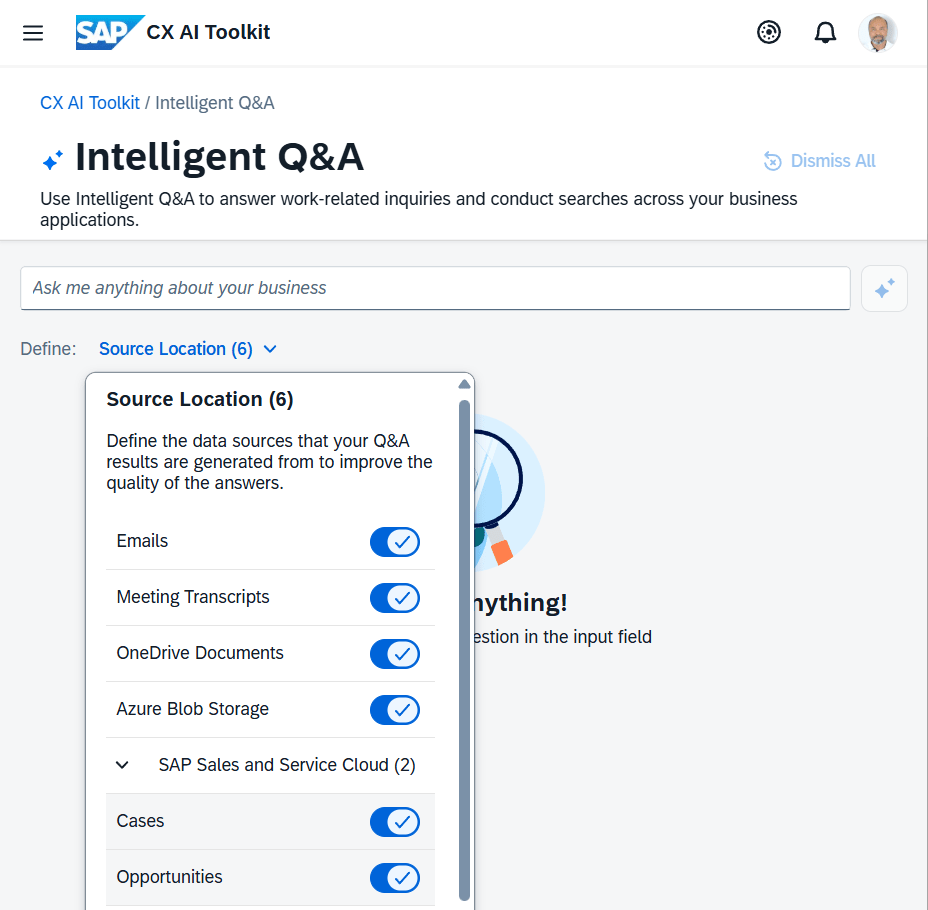Click the AI sparkle submit button

coord(884,289)
